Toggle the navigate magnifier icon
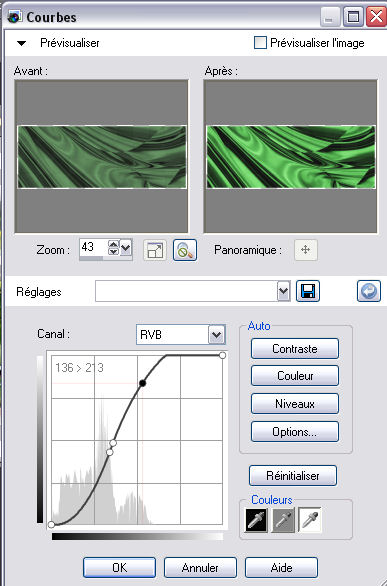 (185, 250)
